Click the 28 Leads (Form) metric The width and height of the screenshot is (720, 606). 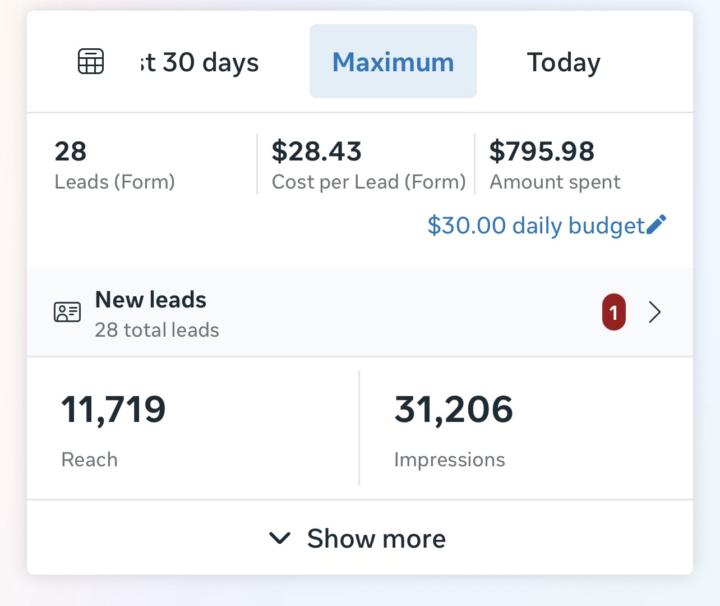click(x=115, y=165)
